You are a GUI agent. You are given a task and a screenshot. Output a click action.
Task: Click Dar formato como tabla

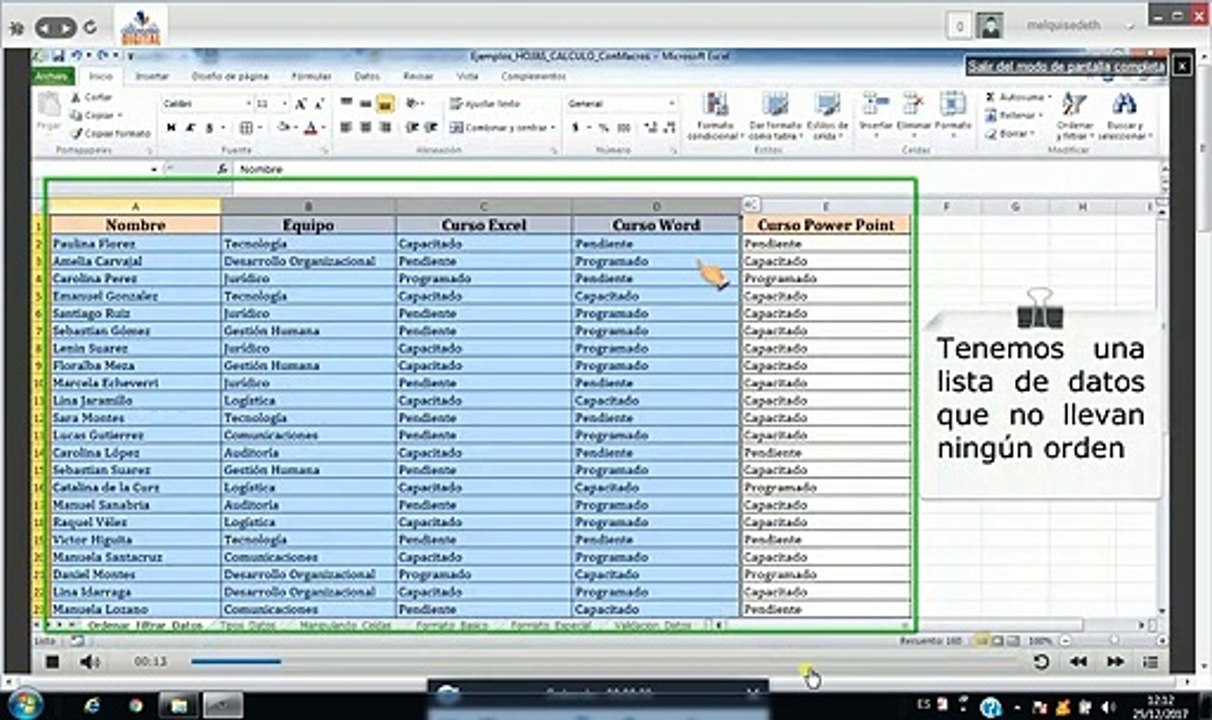775,116
